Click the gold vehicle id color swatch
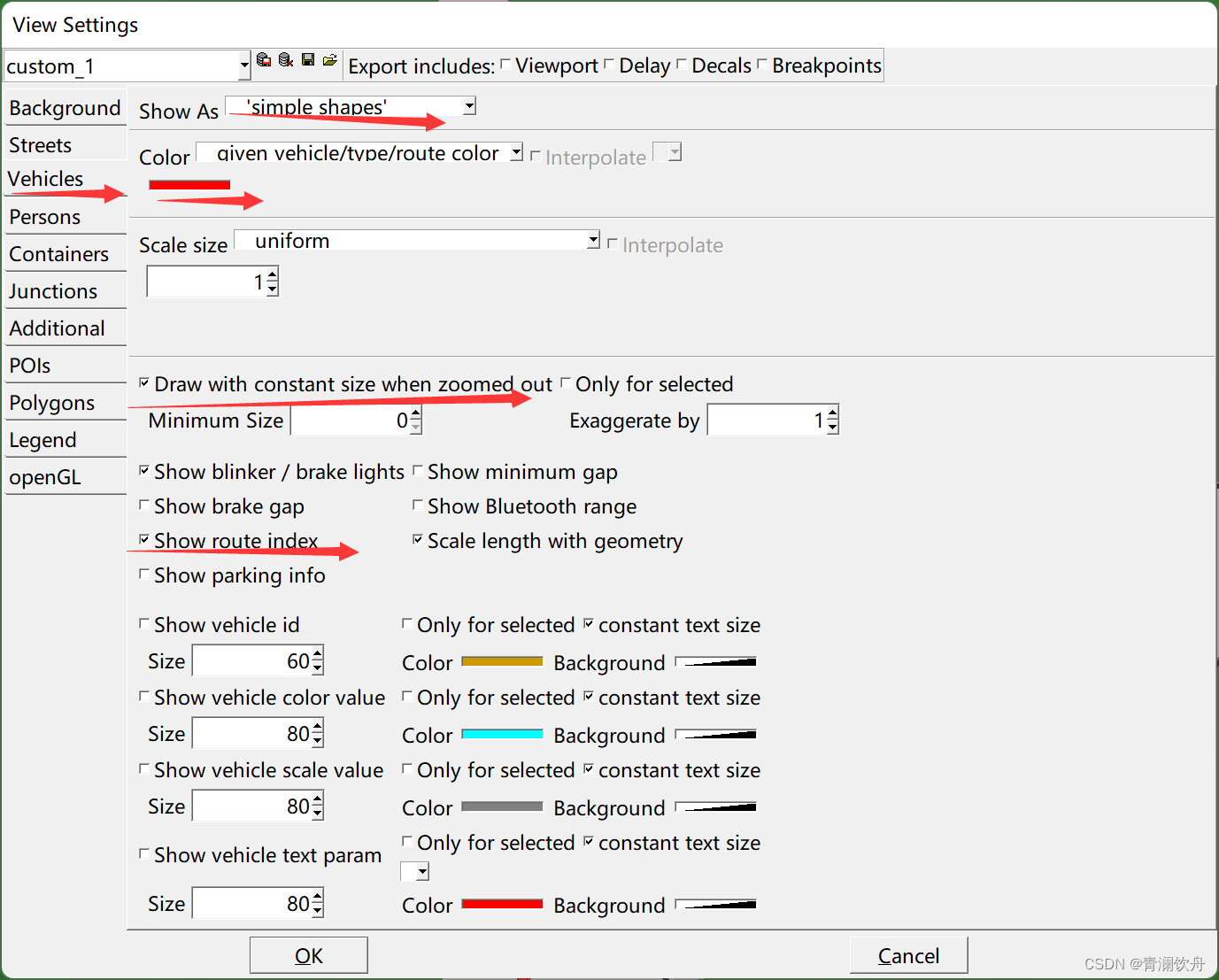Screen dimensions: 1219x980 [502, 661]
